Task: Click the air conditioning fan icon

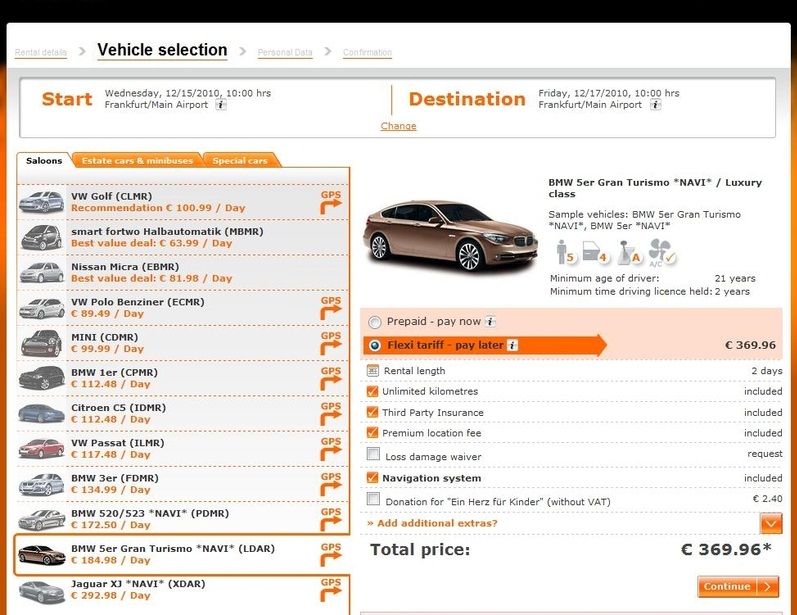Action: (x=661, y=251)
